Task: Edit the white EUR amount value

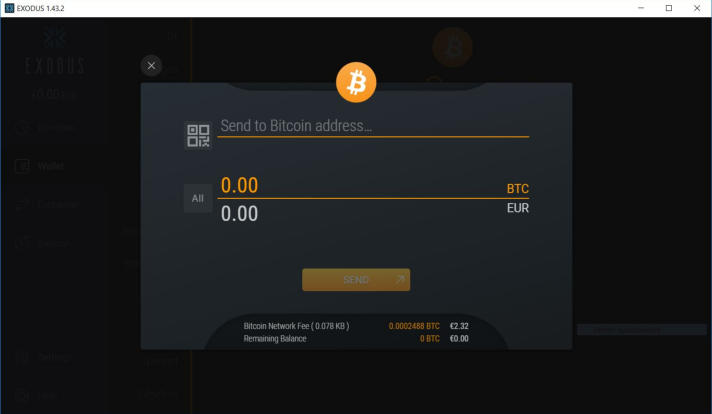Action: (239, 213)
